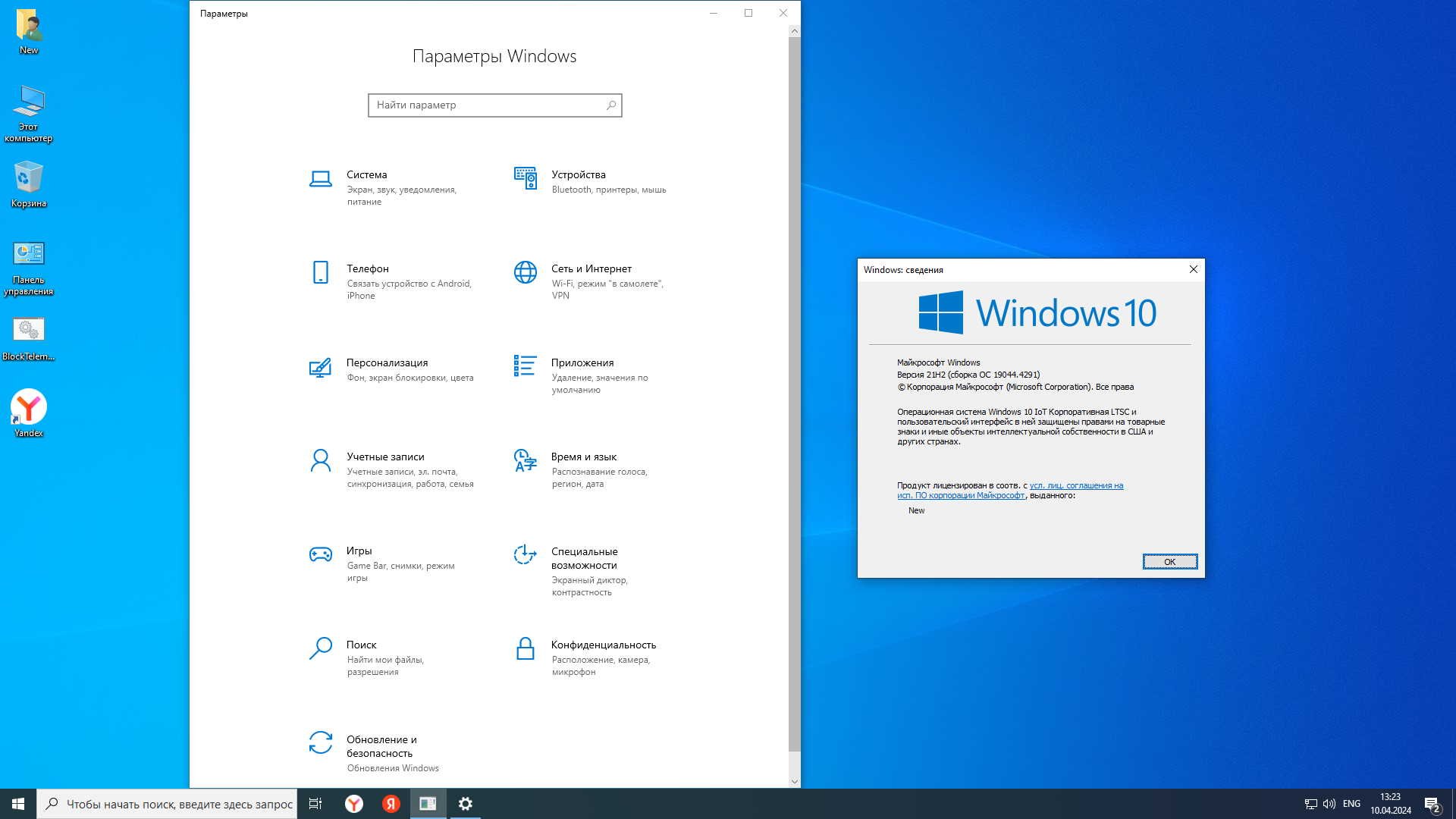Open Специальные возможности settings
The height and width of the screenshot is (819, 1456).
point(583,558)
